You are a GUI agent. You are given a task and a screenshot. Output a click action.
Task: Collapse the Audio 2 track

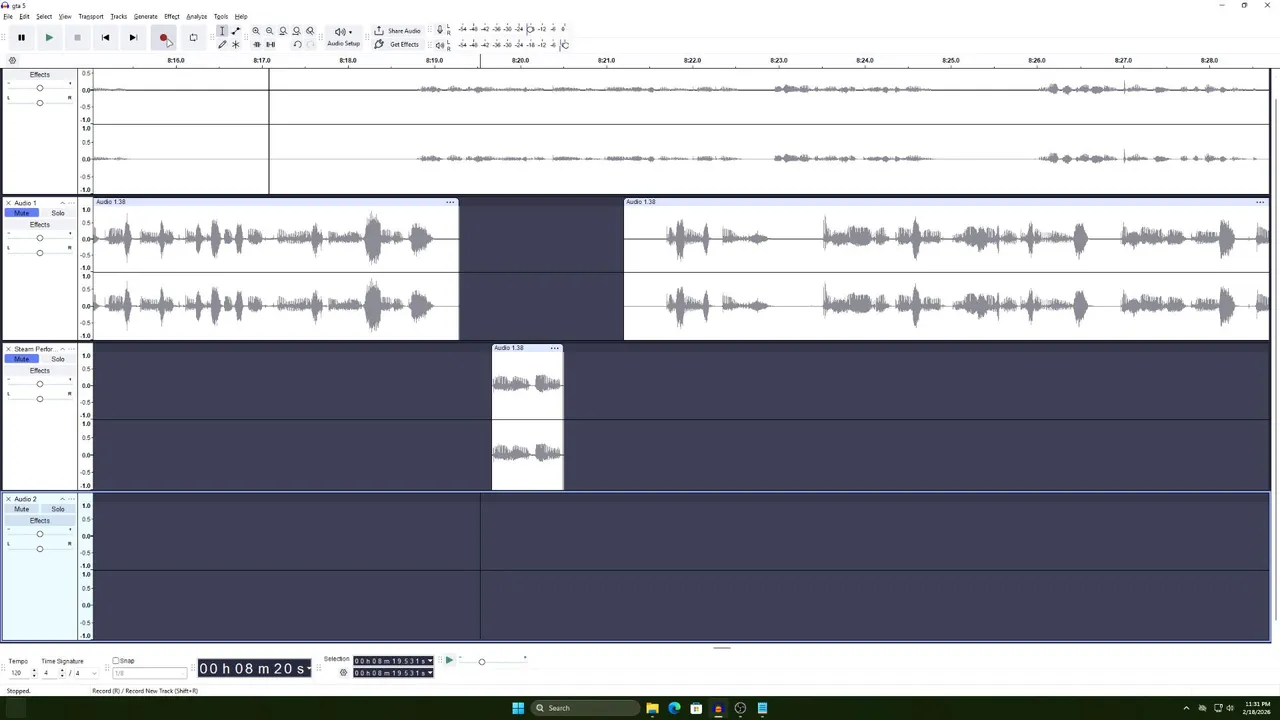coord(62,499)
